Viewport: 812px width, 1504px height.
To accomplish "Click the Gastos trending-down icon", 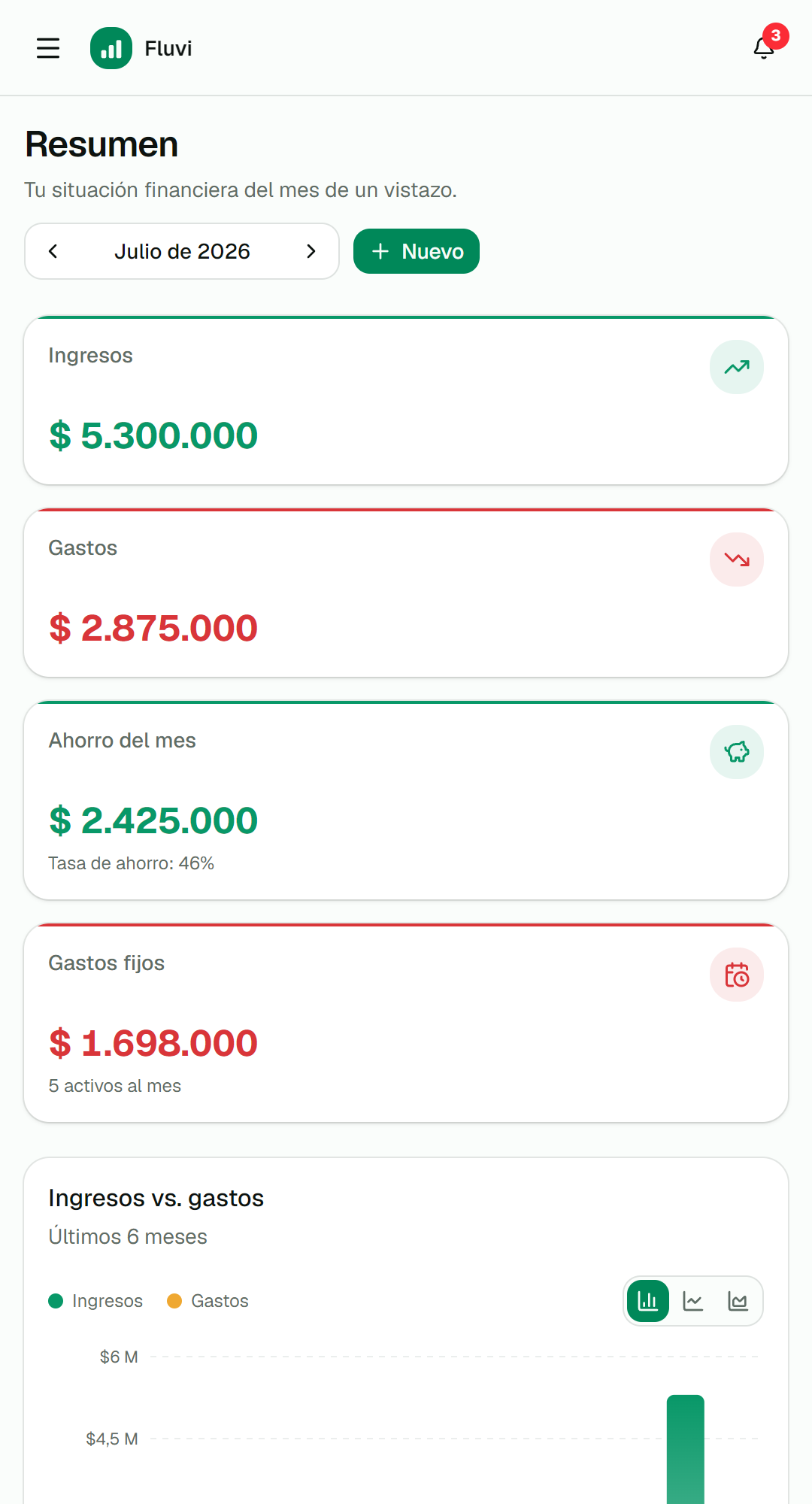I will (737, 559).
